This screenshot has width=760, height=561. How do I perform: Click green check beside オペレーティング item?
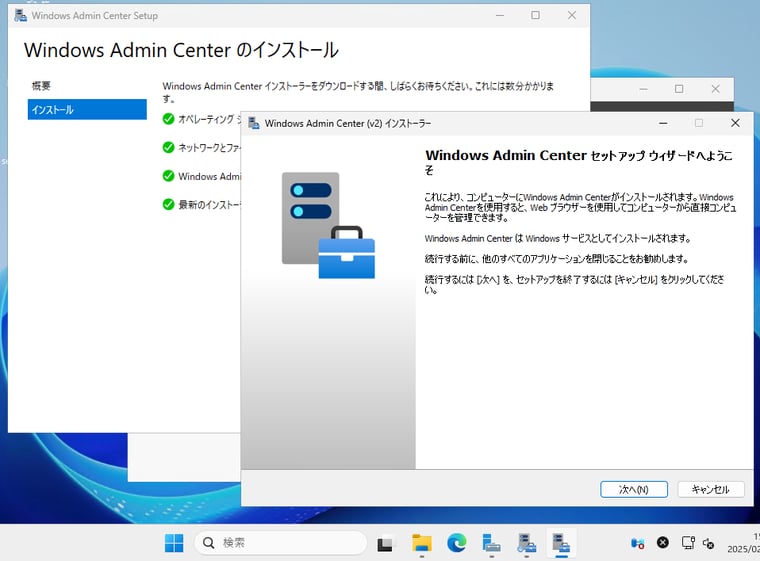(x=168, y=119)
